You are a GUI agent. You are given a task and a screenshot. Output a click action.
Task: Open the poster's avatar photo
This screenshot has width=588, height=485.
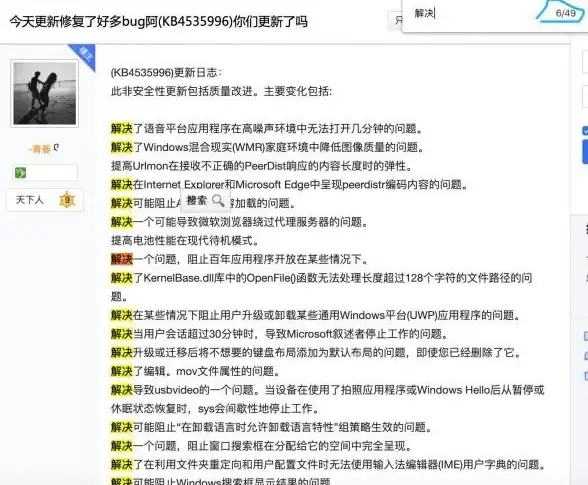tap(45, 93)
